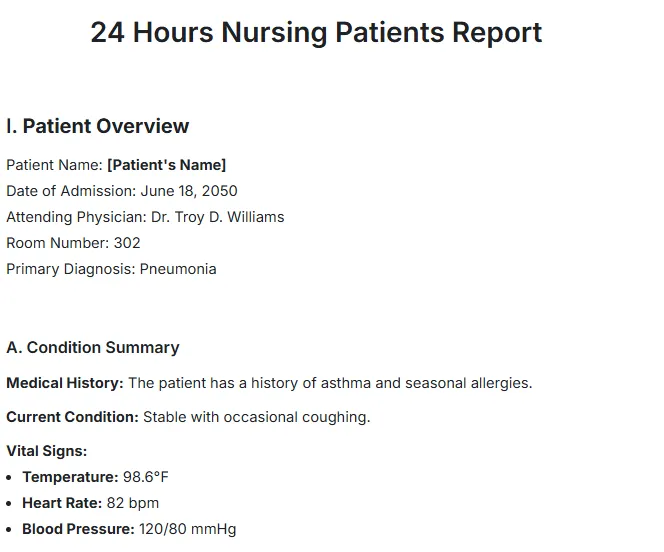Click the Vital Signs label
The width and height of the screenshot is (664, 552).
[x=47, y=451]
